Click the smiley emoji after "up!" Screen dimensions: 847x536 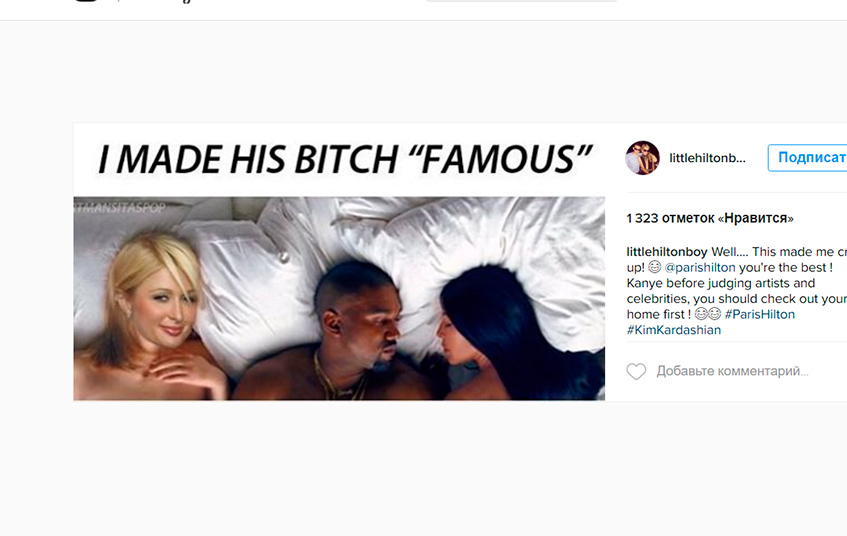(655, 267)
